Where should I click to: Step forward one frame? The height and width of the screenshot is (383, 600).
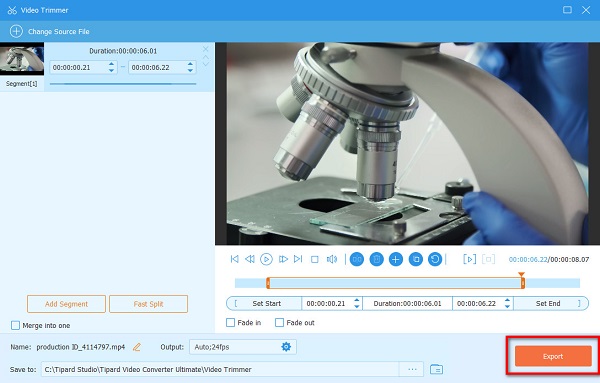[x=283, y=259]
